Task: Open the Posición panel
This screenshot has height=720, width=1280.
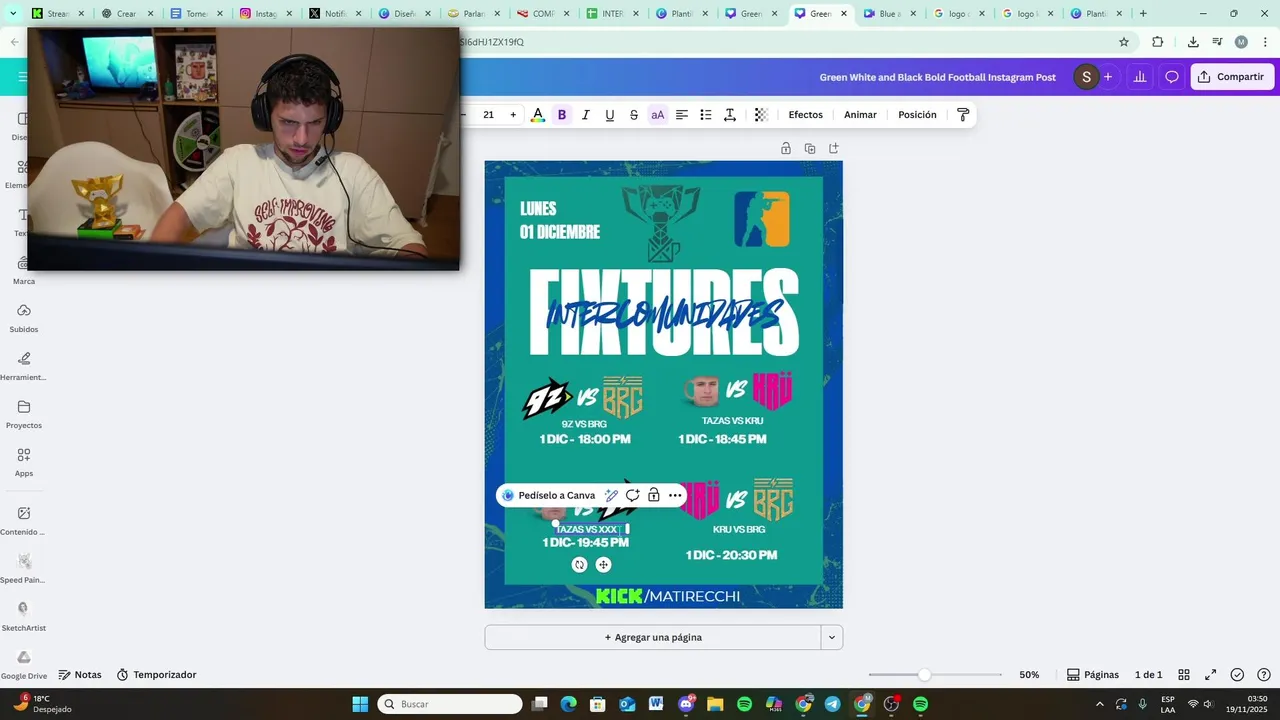Action: coord(917,115)
